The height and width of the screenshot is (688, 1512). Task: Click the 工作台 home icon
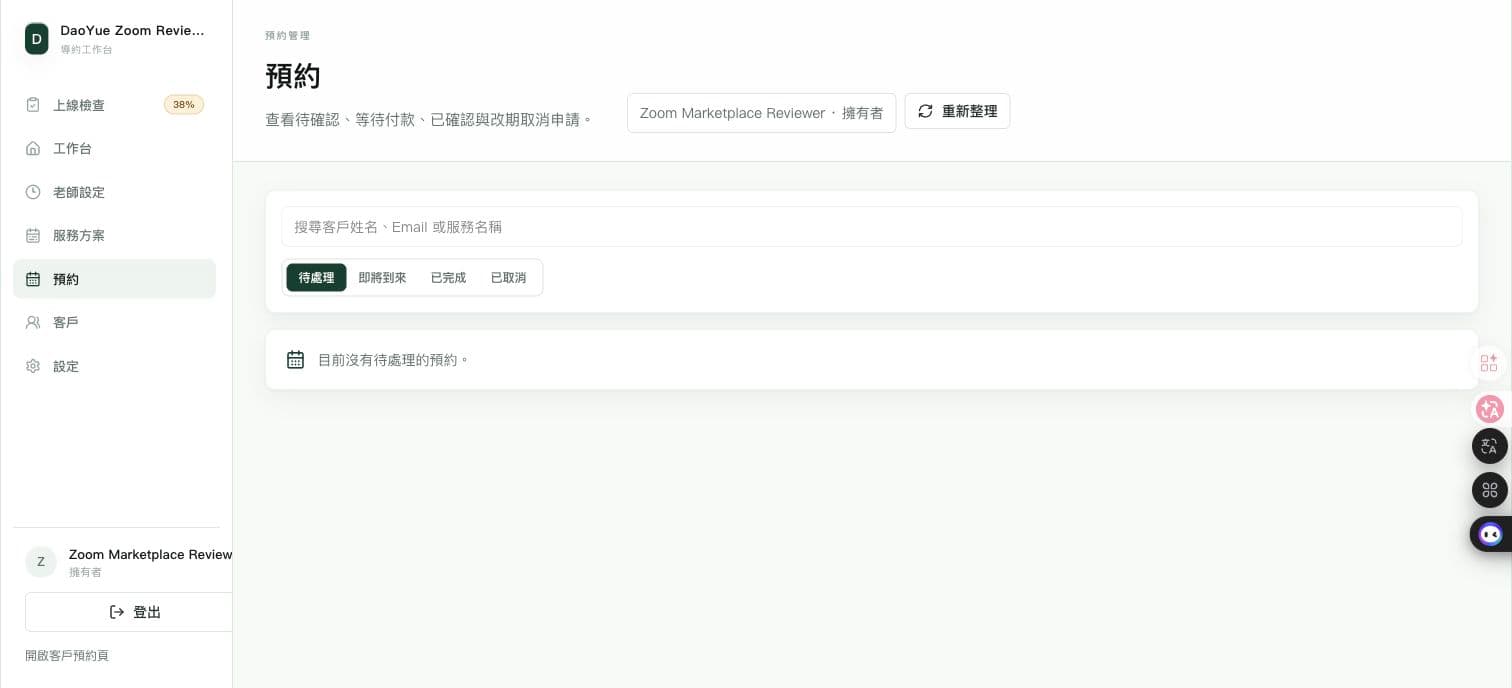33,148
